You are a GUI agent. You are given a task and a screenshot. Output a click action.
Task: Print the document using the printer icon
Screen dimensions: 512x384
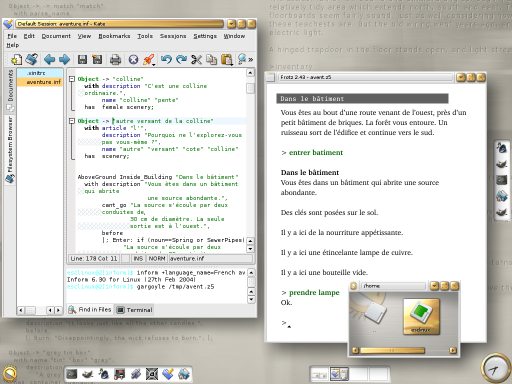pyautogui.click(x=115, y=60)
